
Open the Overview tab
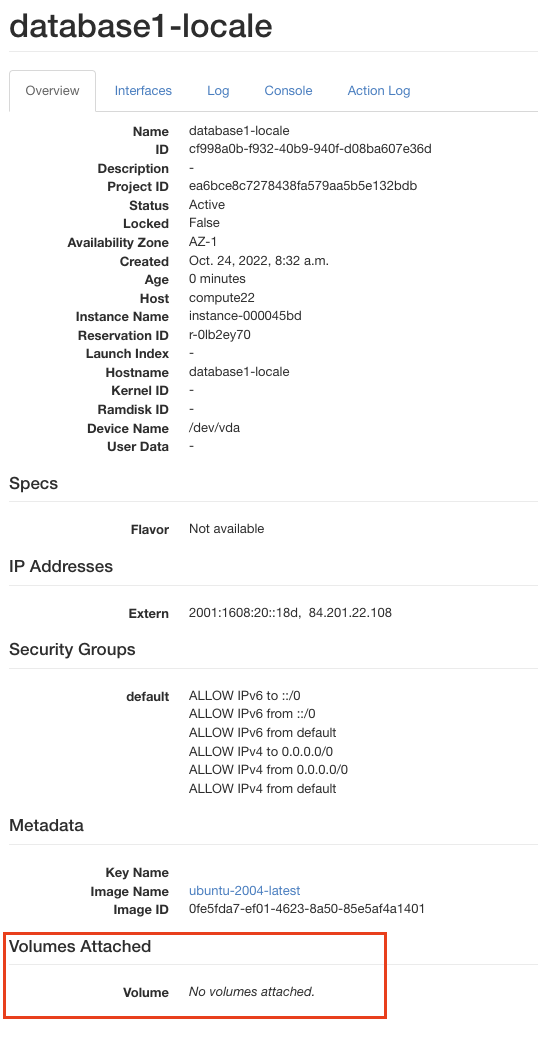click(52, 91)
